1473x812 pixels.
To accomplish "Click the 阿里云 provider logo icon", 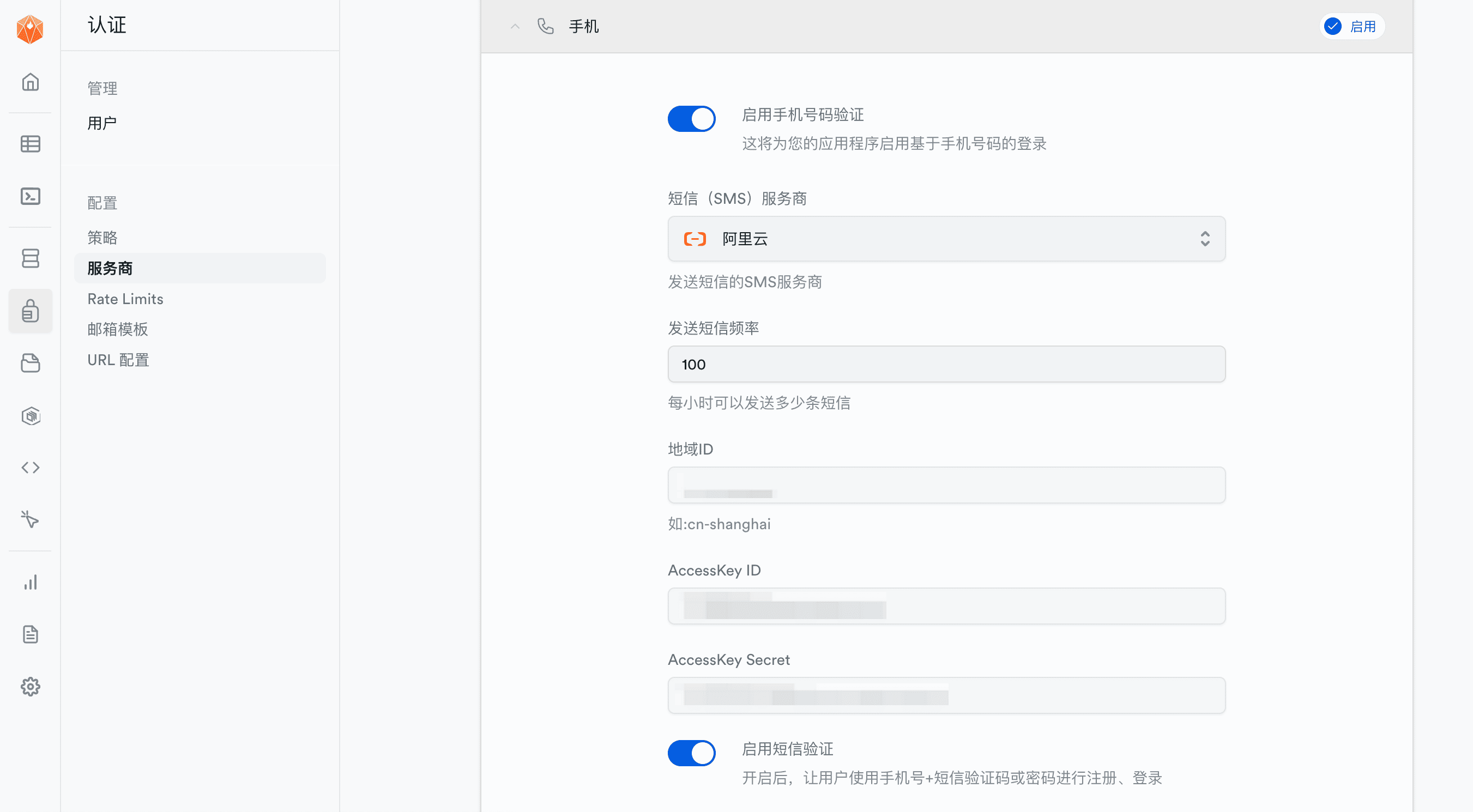I will [695, 239].
